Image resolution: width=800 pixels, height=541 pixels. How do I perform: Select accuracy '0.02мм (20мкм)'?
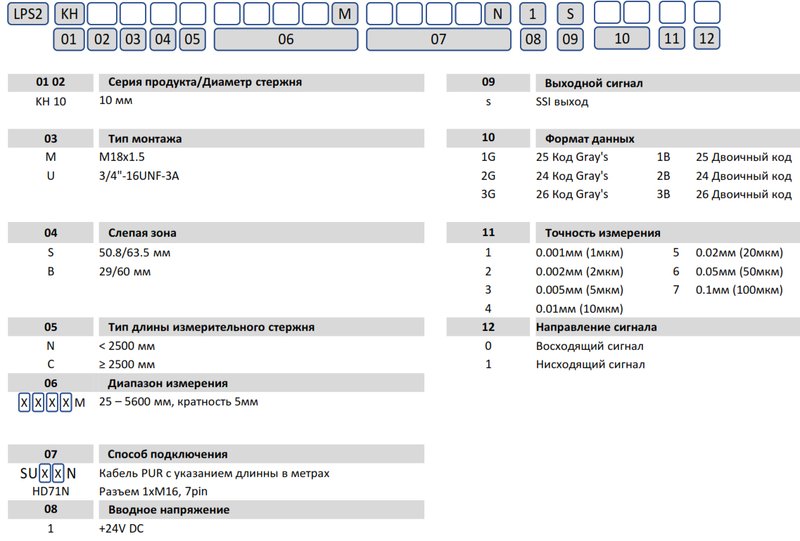(739, 253)
